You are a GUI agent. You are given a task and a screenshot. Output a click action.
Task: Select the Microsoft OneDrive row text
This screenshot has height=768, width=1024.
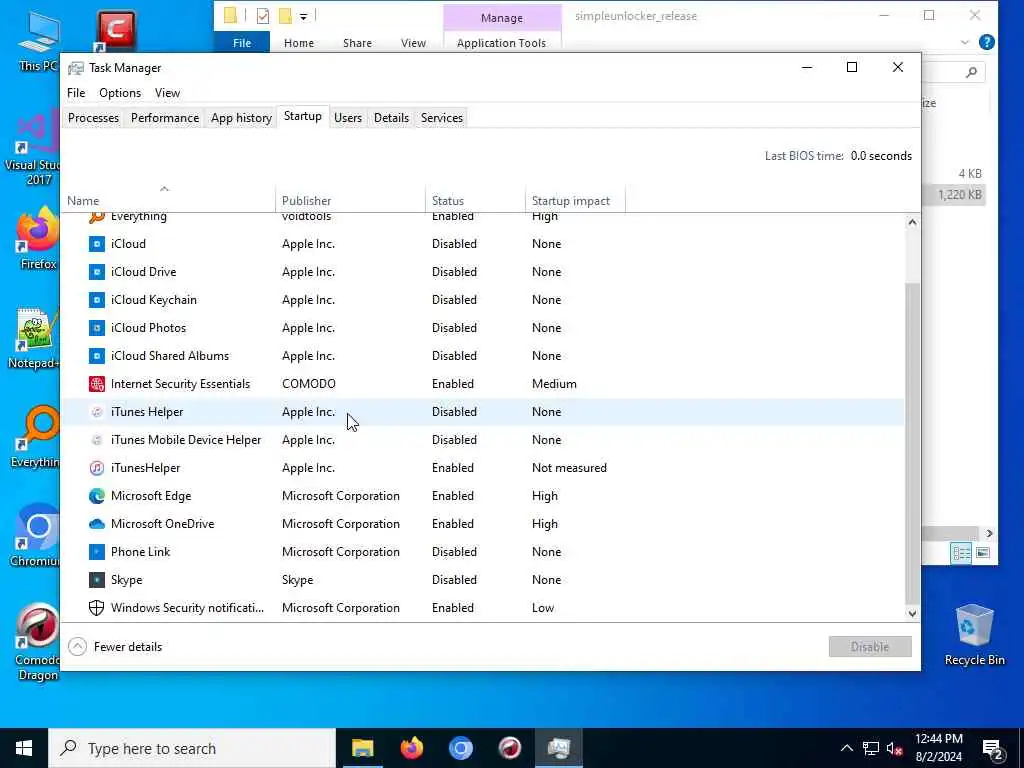click(163, 524)
